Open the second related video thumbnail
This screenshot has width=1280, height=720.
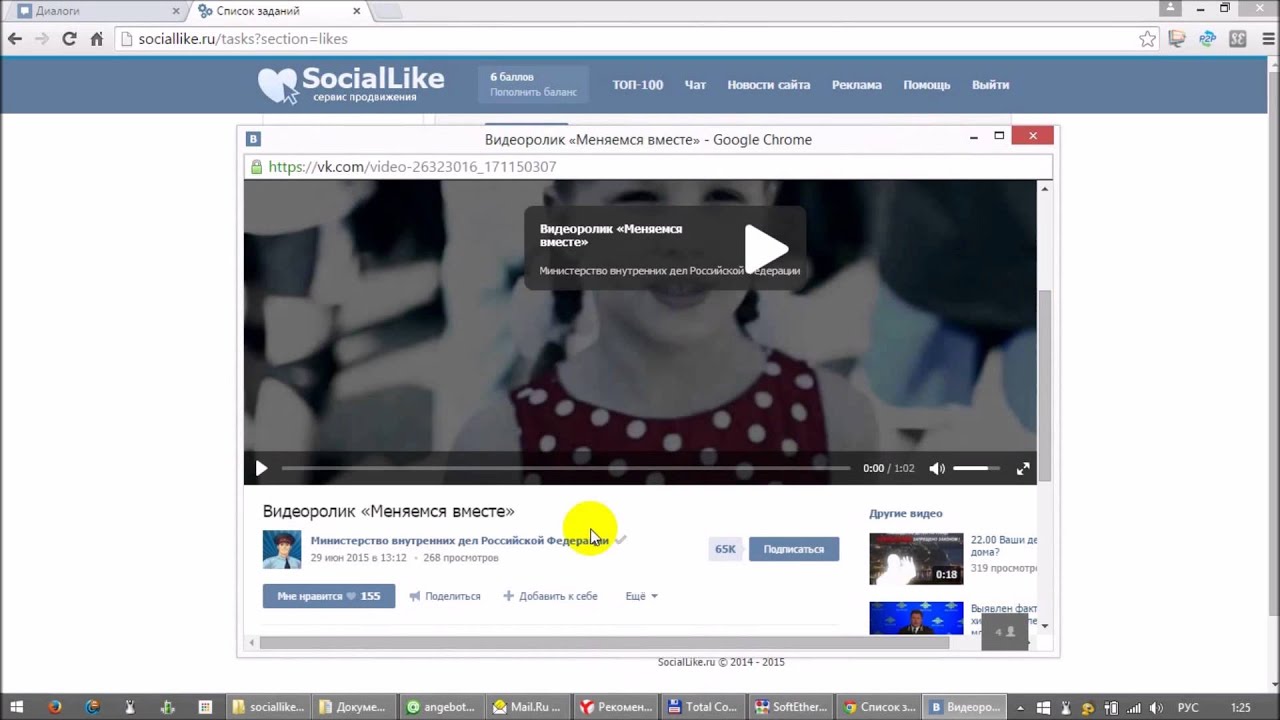click(x=916, y=618)
